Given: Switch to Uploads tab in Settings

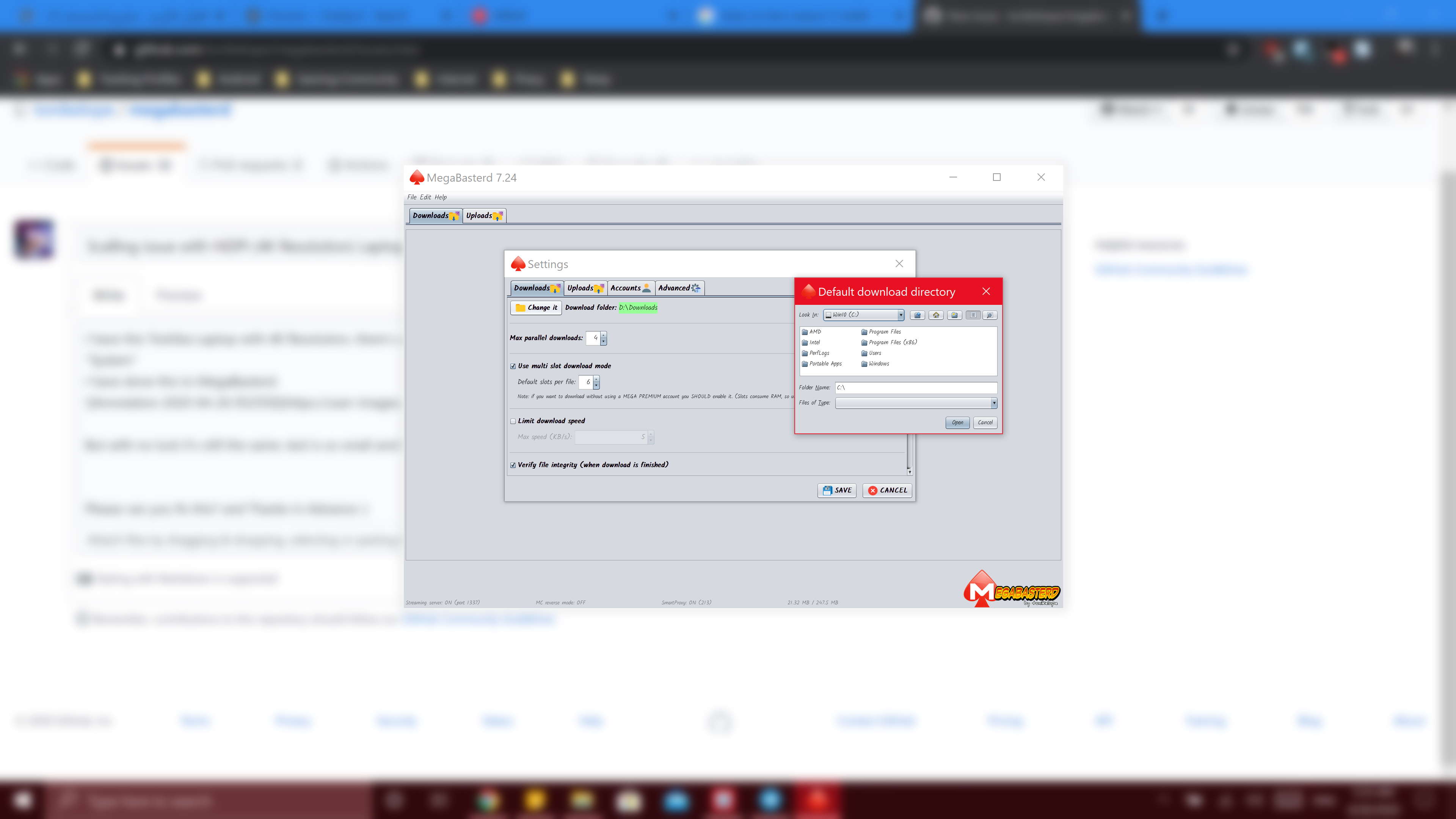Looking at the screenshot, I should pyautogui.click(x=585, y=288).
